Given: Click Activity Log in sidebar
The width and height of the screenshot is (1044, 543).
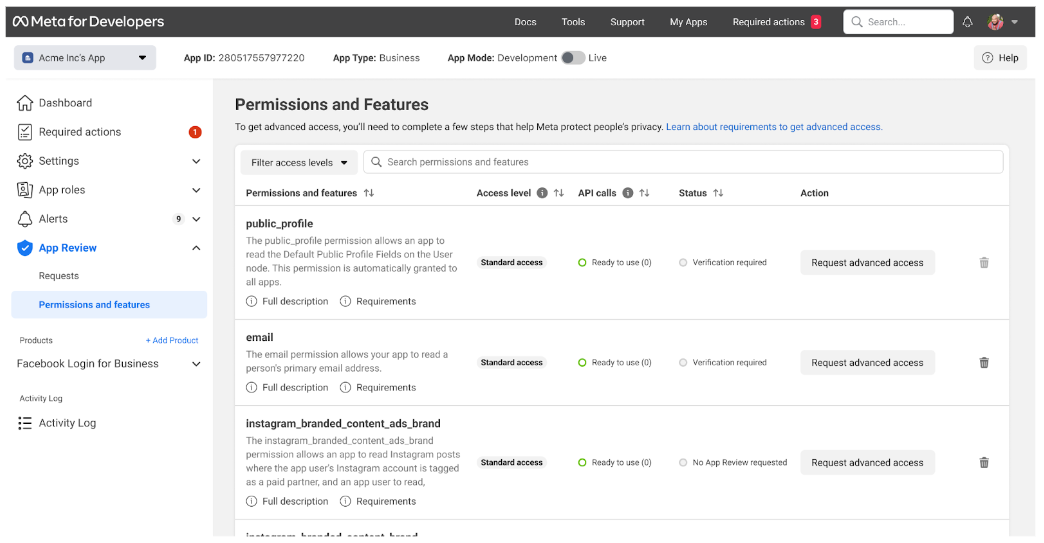Looking at the screenshot, I should click(67, 423).
